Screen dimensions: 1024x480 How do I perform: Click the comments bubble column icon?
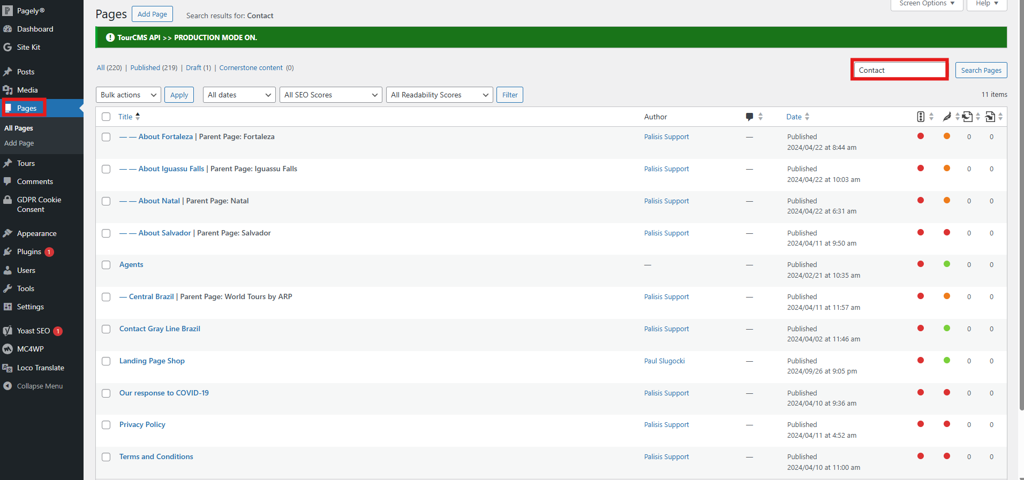pyautogui.click(x=750, y=117)
